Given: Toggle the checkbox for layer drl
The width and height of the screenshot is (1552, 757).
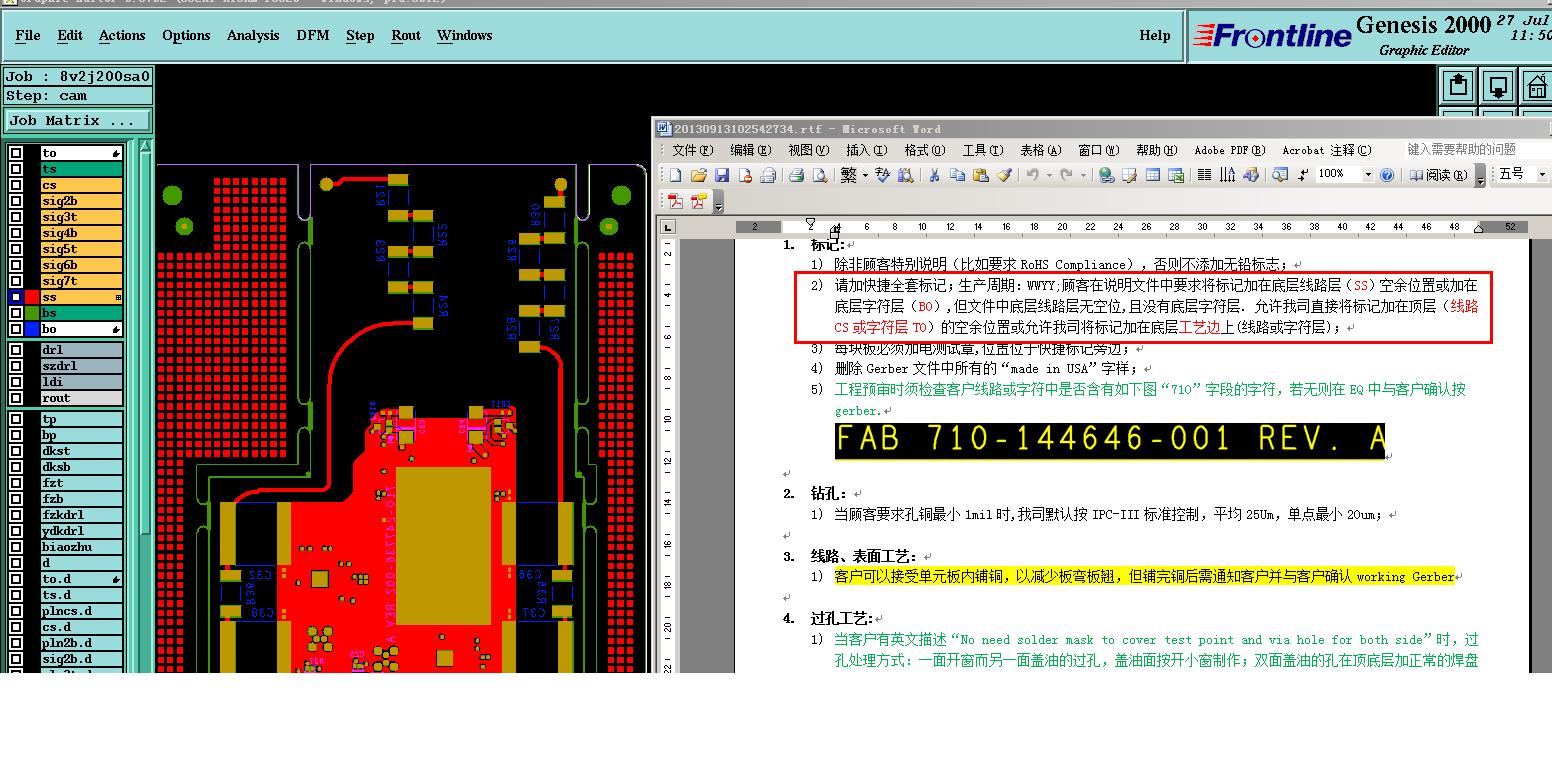Looking at the screenshot, I should point(16,350).
